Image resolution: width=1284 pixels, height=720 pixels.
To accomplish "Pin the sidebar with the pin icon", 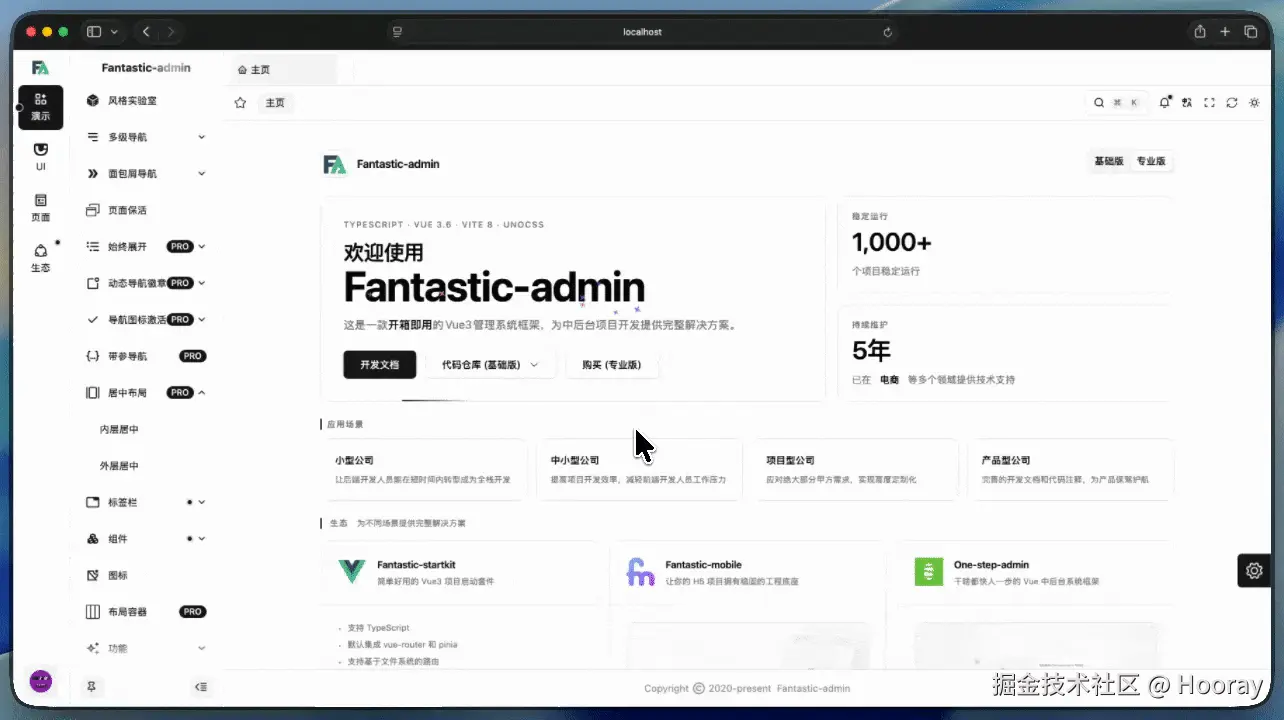I will (92, 686).
